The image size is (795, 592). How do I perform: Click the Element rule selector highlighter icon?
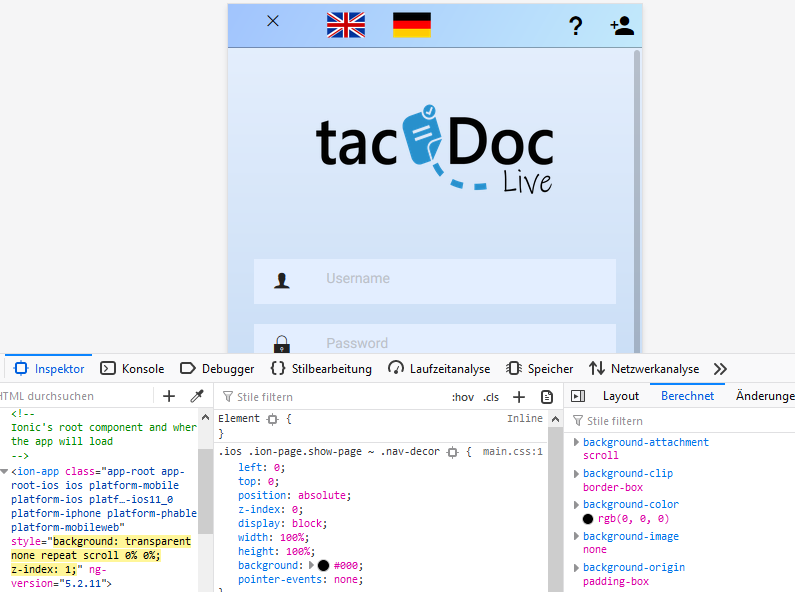273,419
